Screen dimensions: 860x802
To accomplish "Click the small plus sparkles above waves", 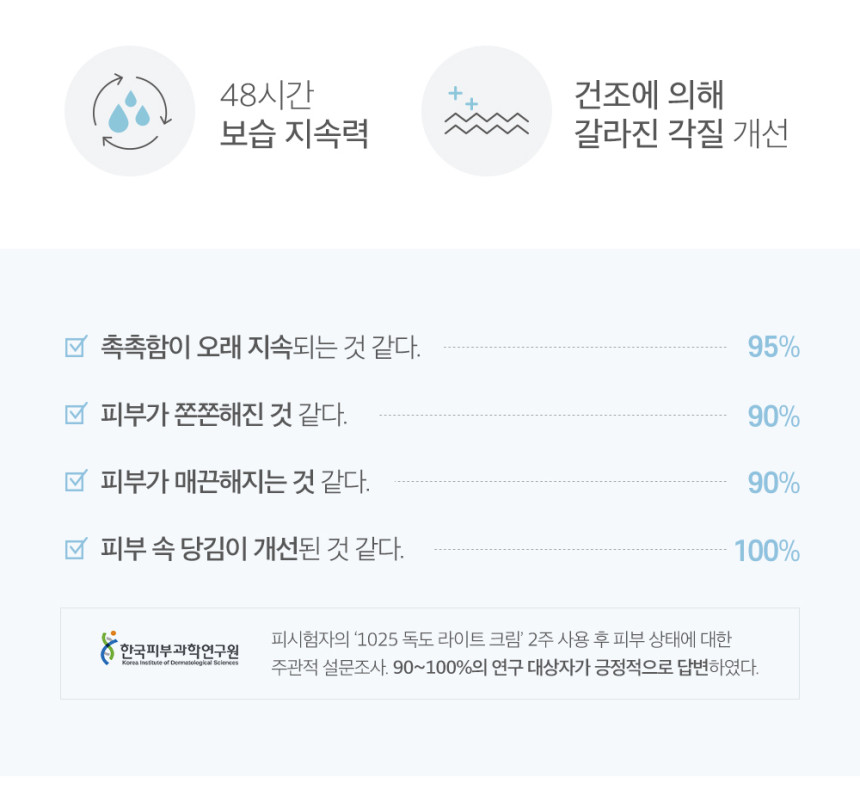I will pyautogui.click(x=463, y=98).
